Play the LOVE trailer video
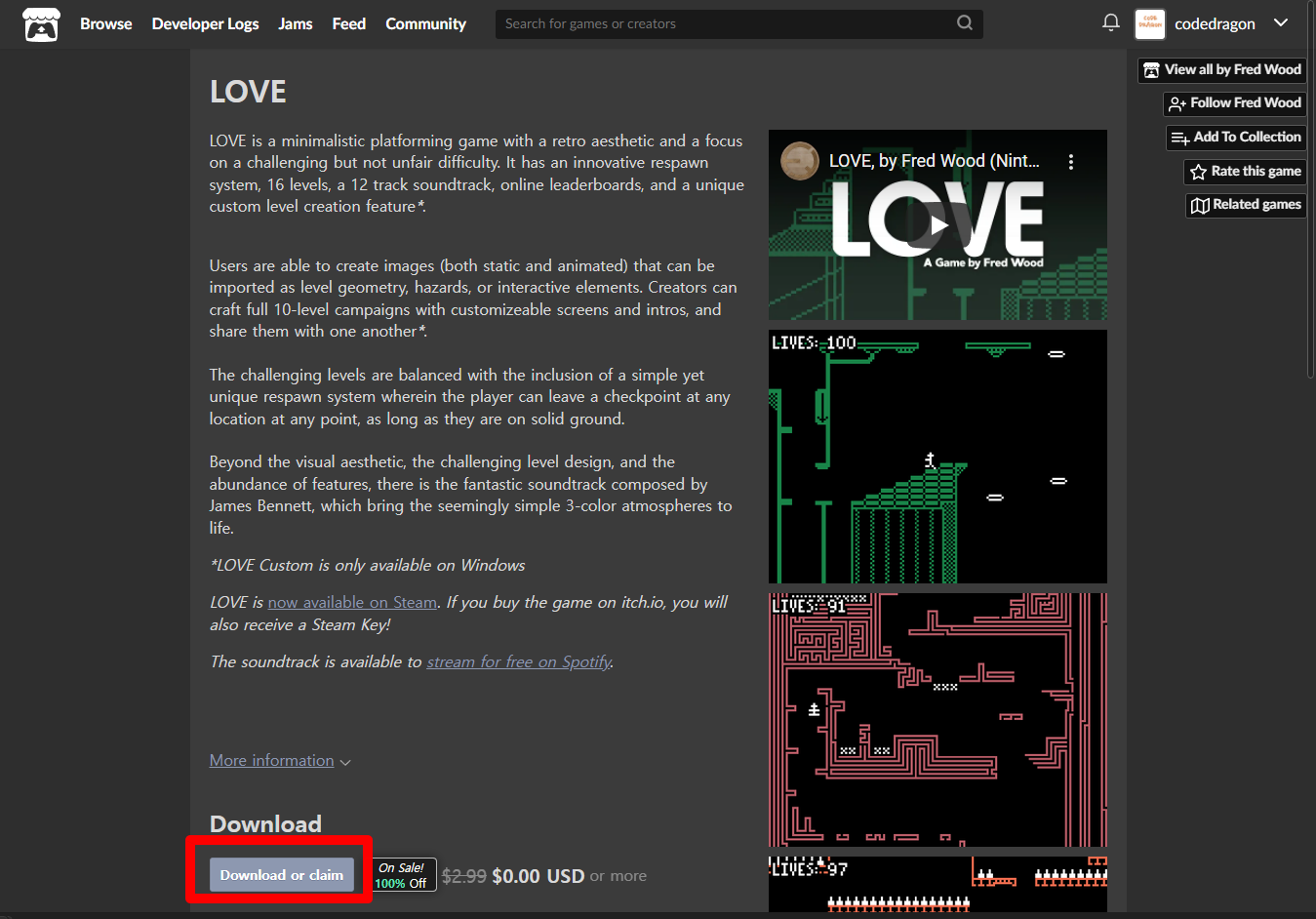This screenshot has width=1316, height=919. tap(937, 225)
